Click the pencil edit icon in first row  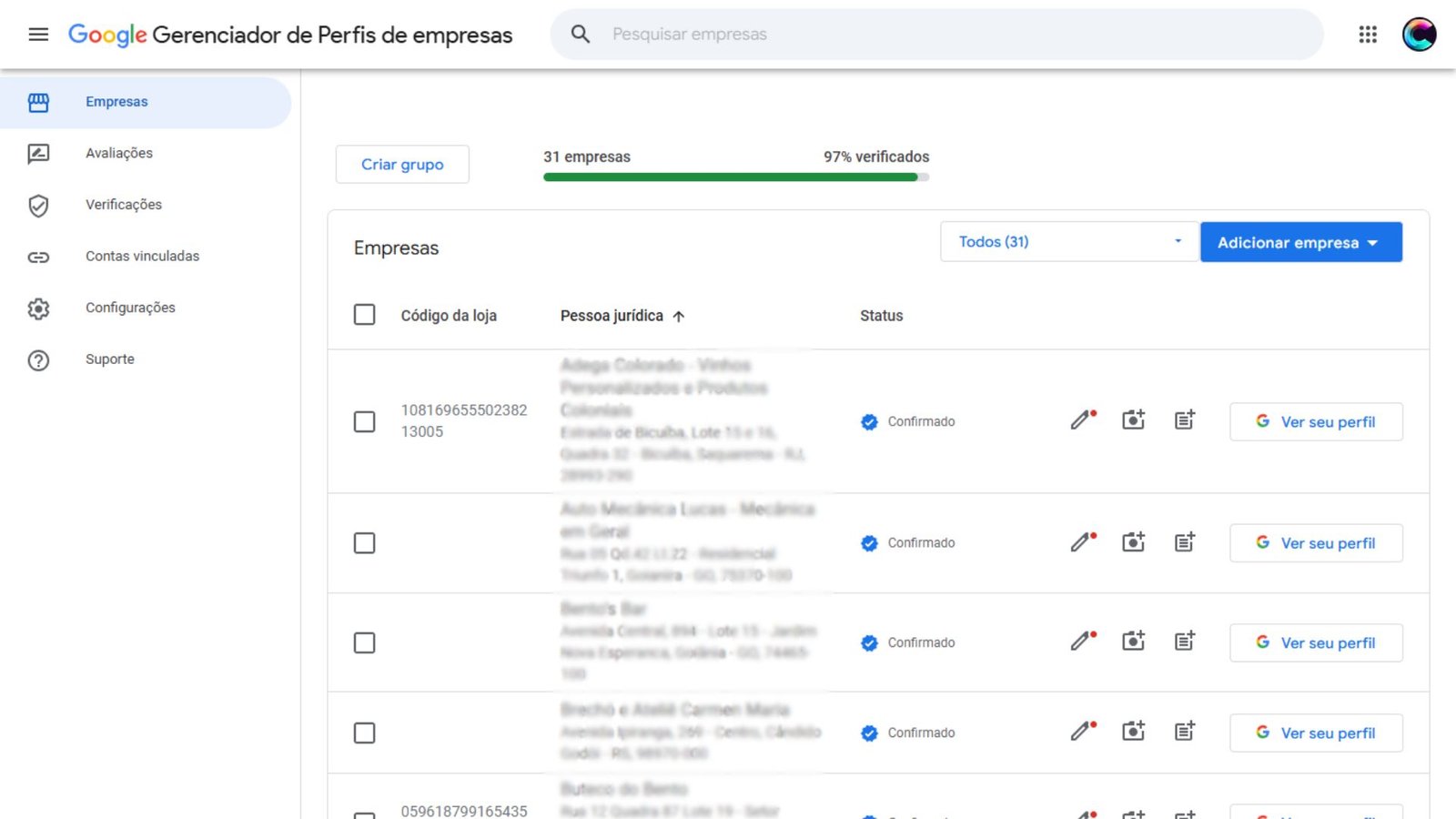click(x=1081, y=420)
